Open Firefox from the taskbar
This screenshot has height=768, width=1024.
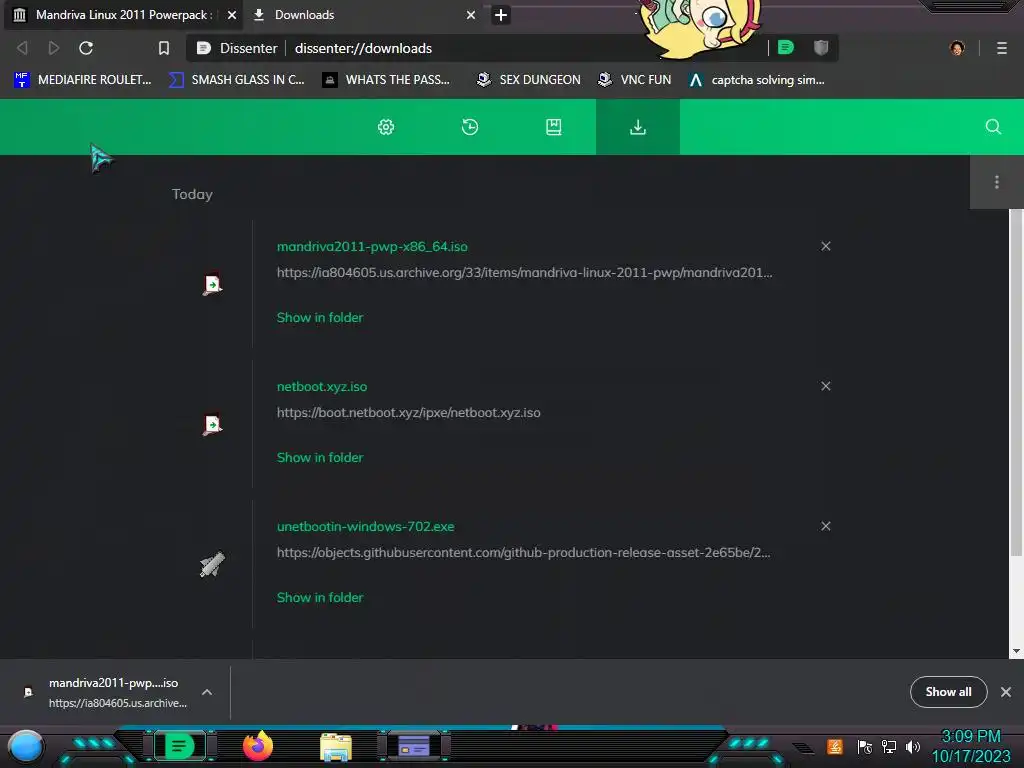point(258,746)
